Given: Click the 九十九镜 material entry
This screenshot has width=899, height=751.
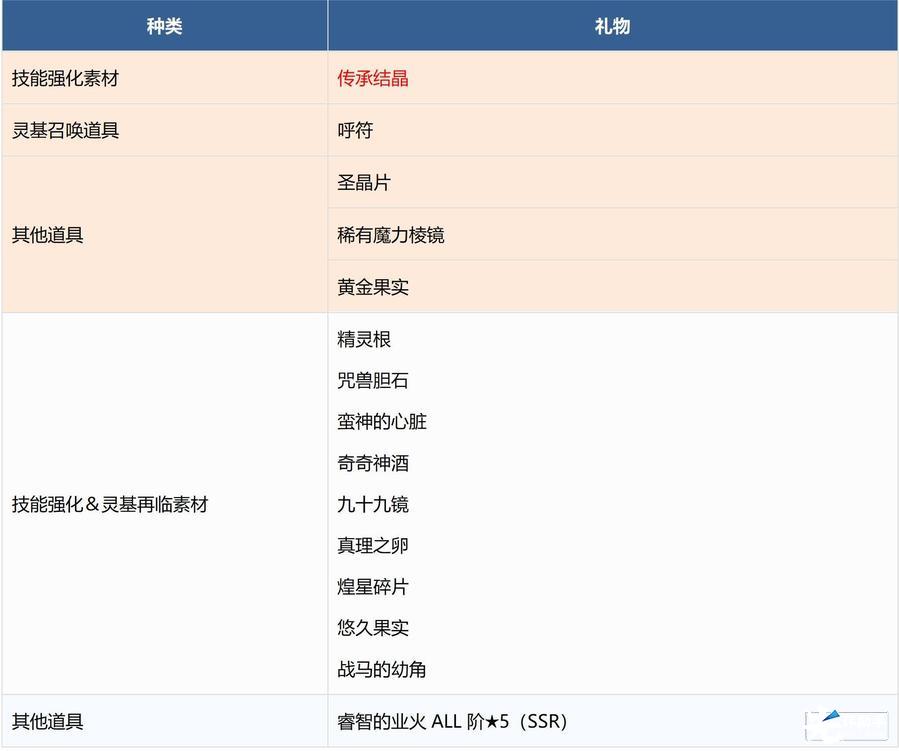Looking at the screenshot, I should [x=373, y=505].
